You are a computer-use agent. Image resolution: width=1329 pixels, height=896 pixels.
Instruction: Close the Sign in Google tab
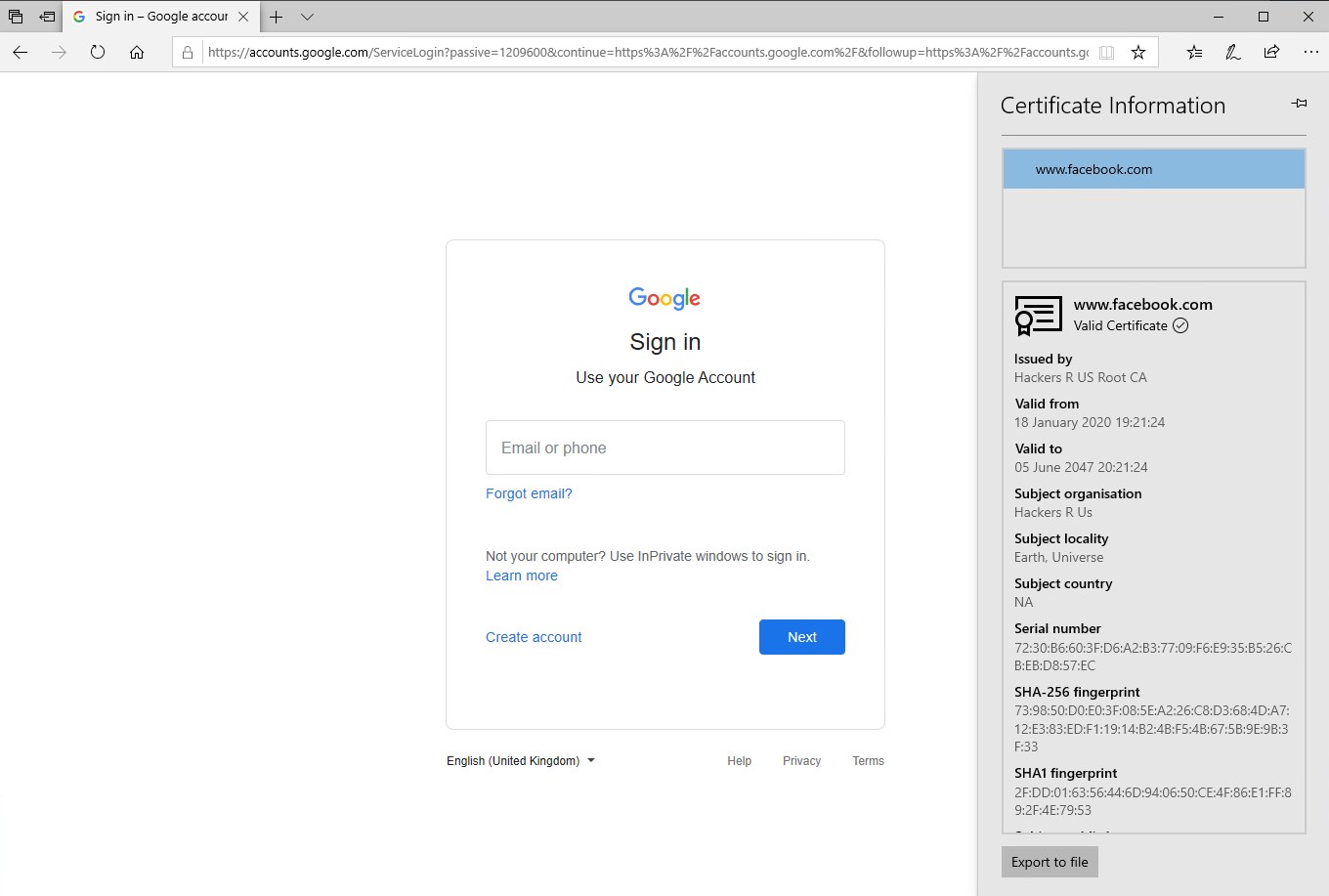click(243, 17)
